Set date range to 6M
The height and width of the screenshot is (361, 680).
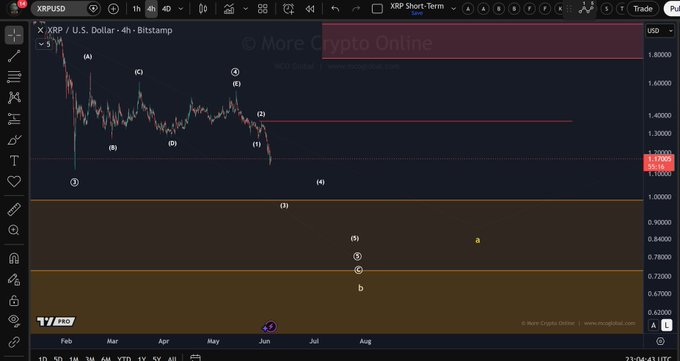click(x=106, y=358)
